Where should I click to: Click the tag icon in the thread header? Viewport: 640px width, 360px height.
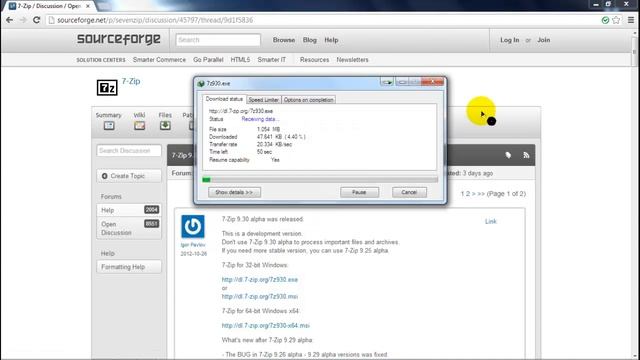click(508, 155)
